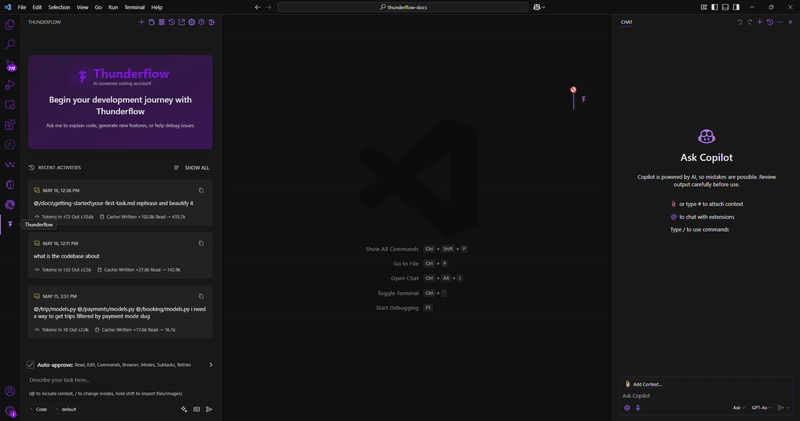Click the camera add-image icon

(196, 409)
